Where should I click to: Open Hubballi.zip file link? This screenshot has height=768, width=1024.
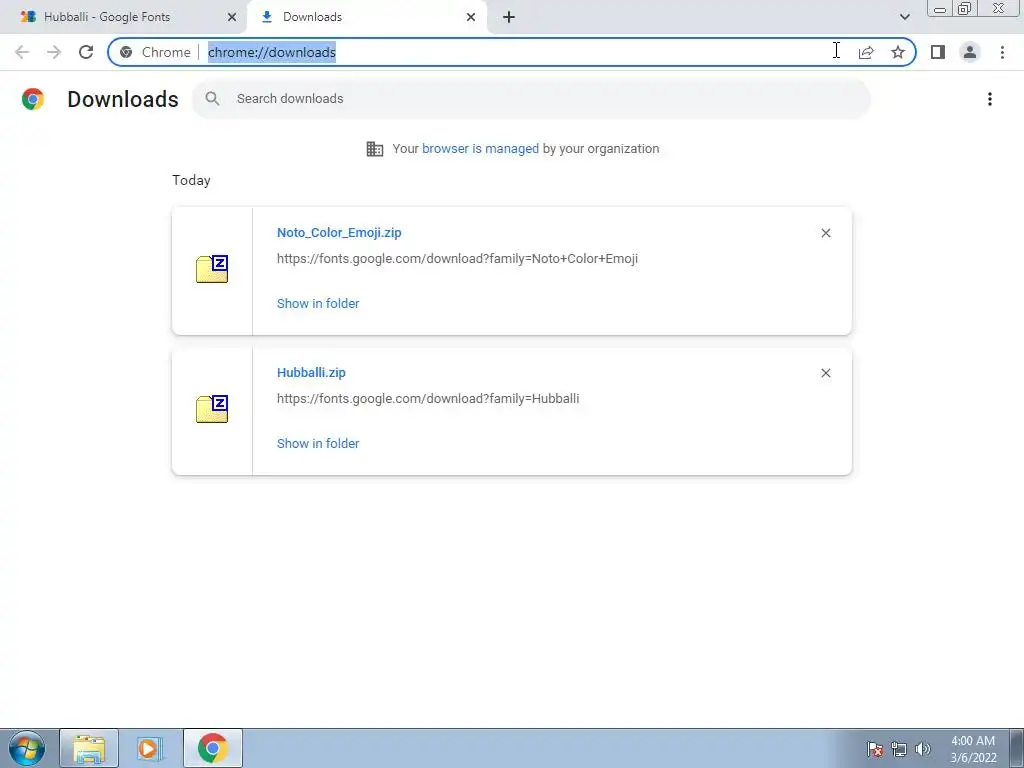click(x=311, y=372)
